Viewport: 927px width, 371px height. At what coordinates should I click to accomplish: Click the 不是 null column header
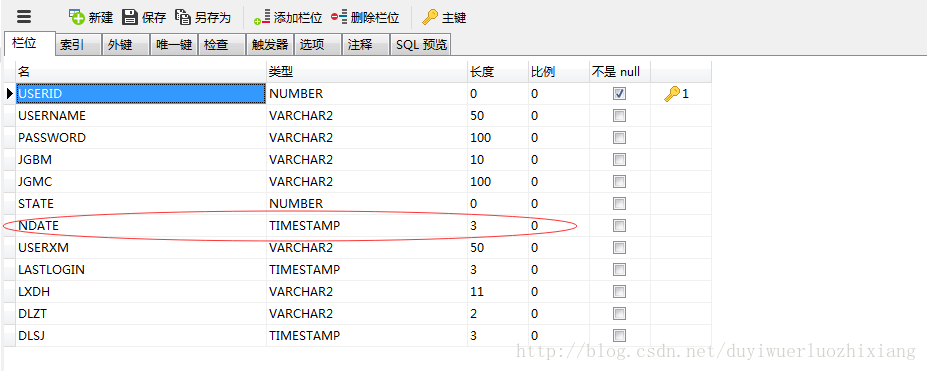pos(620,72)
